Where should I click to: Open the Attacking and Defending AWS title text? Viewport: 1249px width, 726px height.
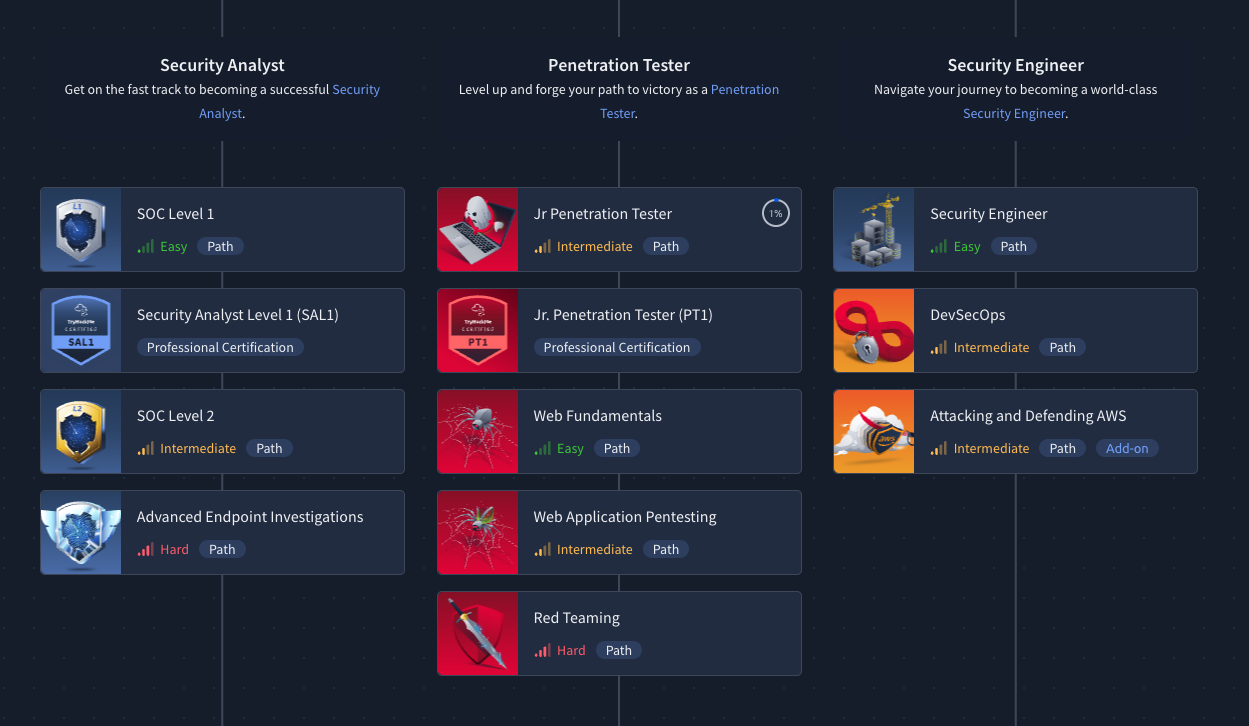click(x=1028, y=416)
